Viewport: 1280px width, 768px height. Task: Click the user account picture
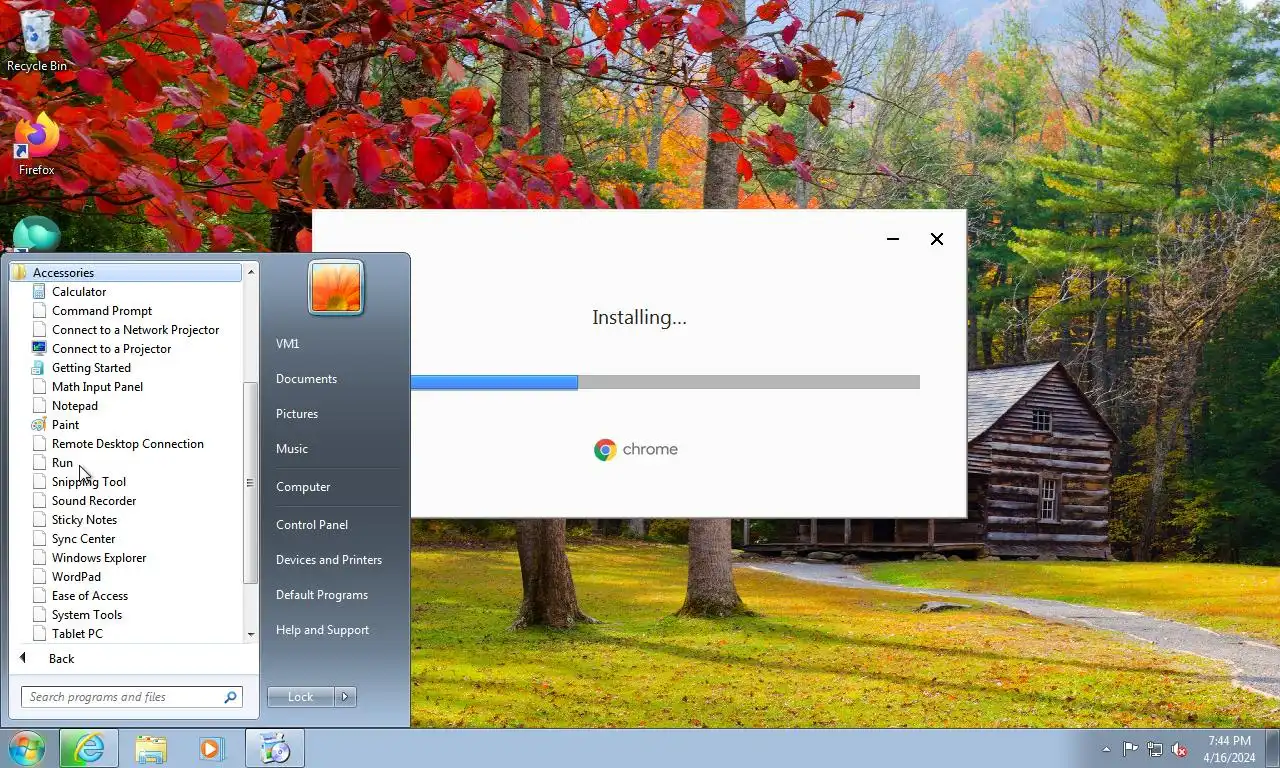(x=336, y=287)
